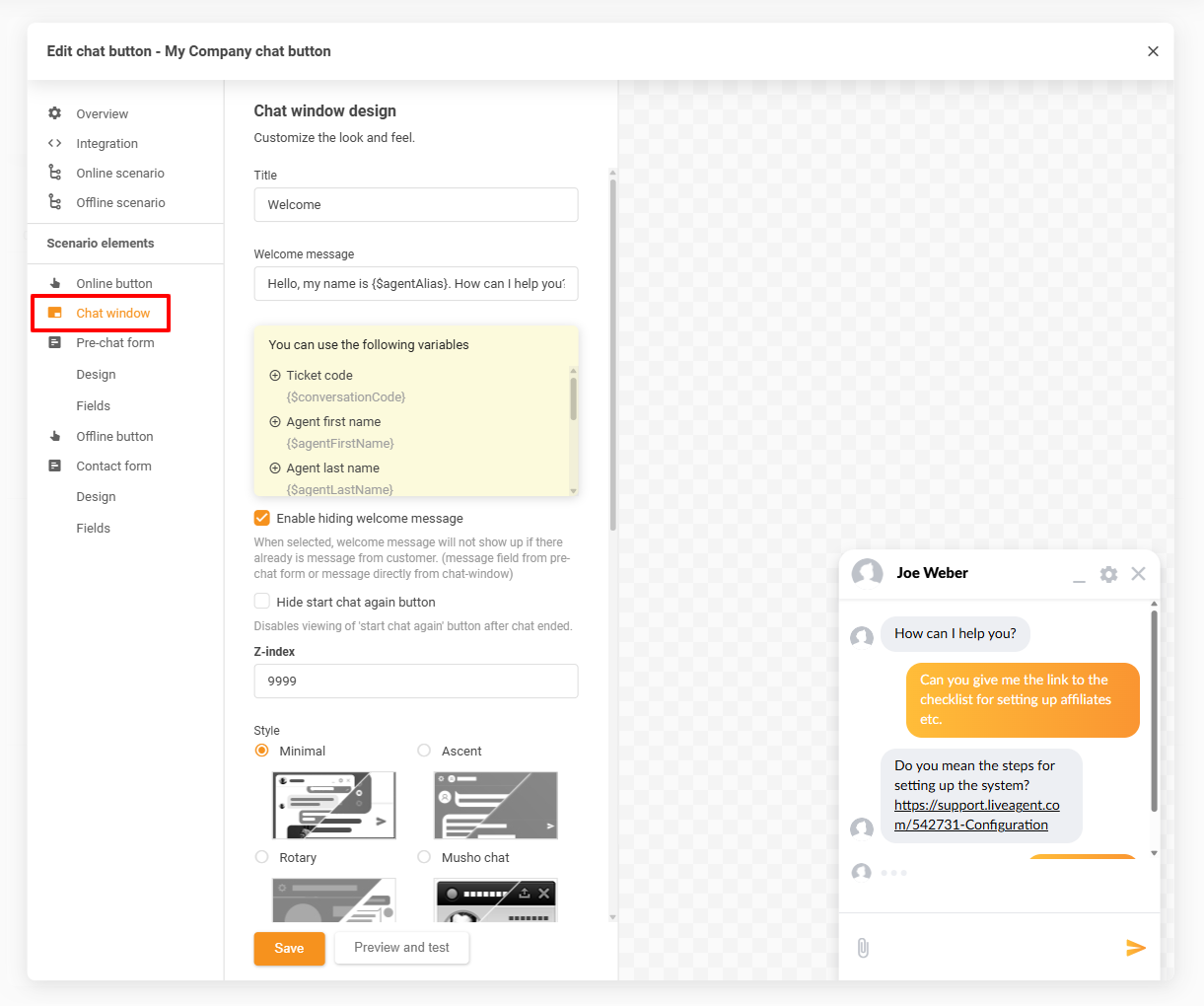Click the orange Save button
This screenshot has height=1006, width=1204.
pyautogui.click(x=289, y=948)
